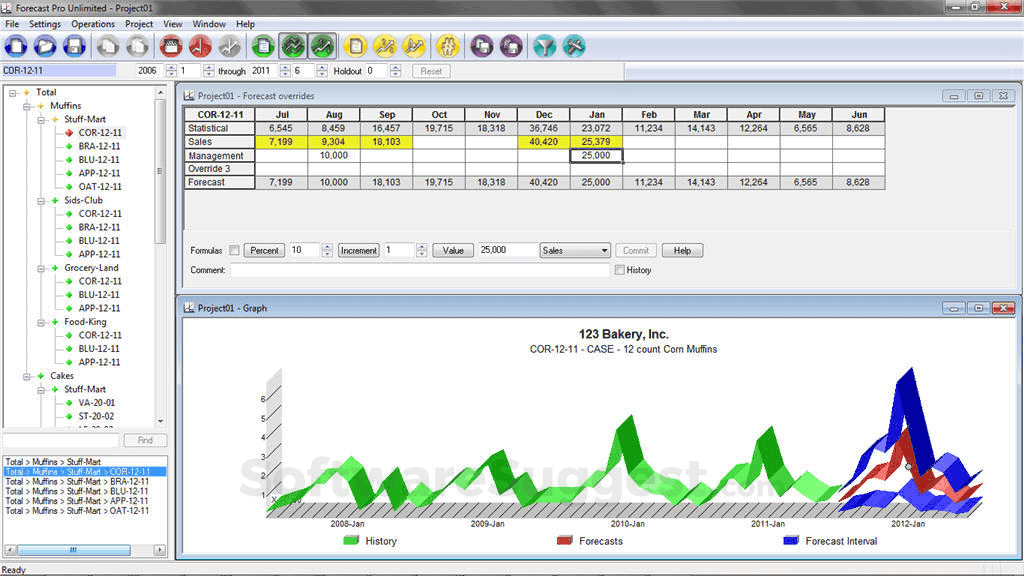
Task: Select the numeric # toolbar icon
Action: coord(447,46)
